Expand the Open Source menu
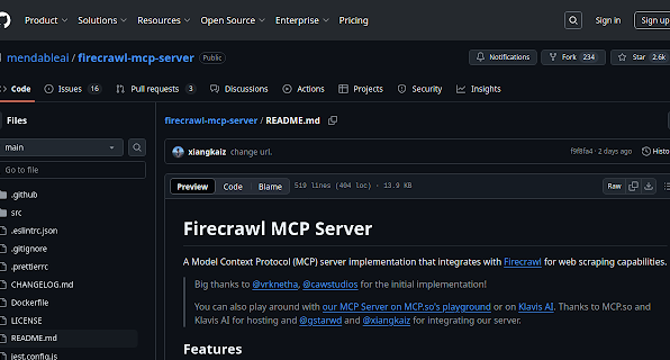 click(232, 20)
